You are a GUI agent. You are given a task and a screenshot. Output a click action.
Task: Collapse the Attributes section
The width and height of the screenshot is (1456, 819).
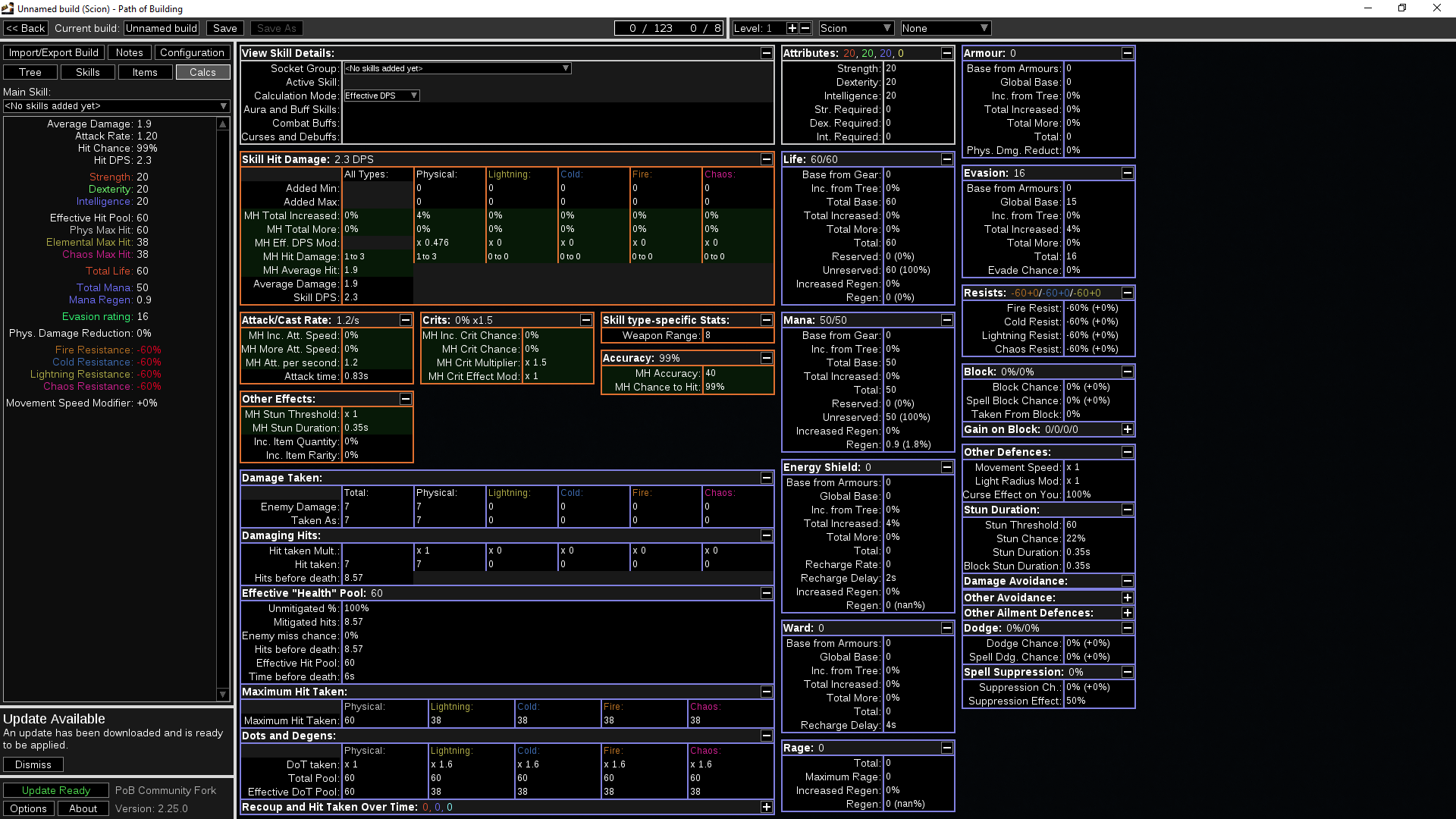[x=947, y=53]
